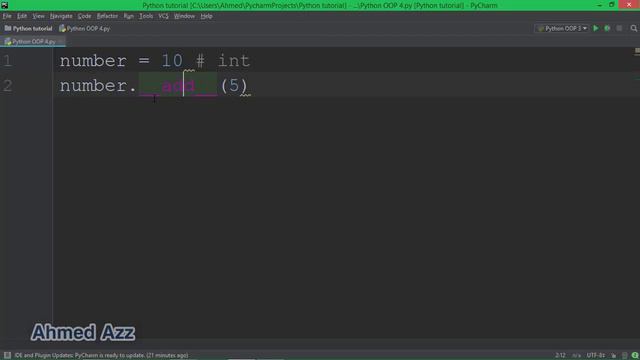Open the Help menu
640x360 pixels.
point(206,16)
